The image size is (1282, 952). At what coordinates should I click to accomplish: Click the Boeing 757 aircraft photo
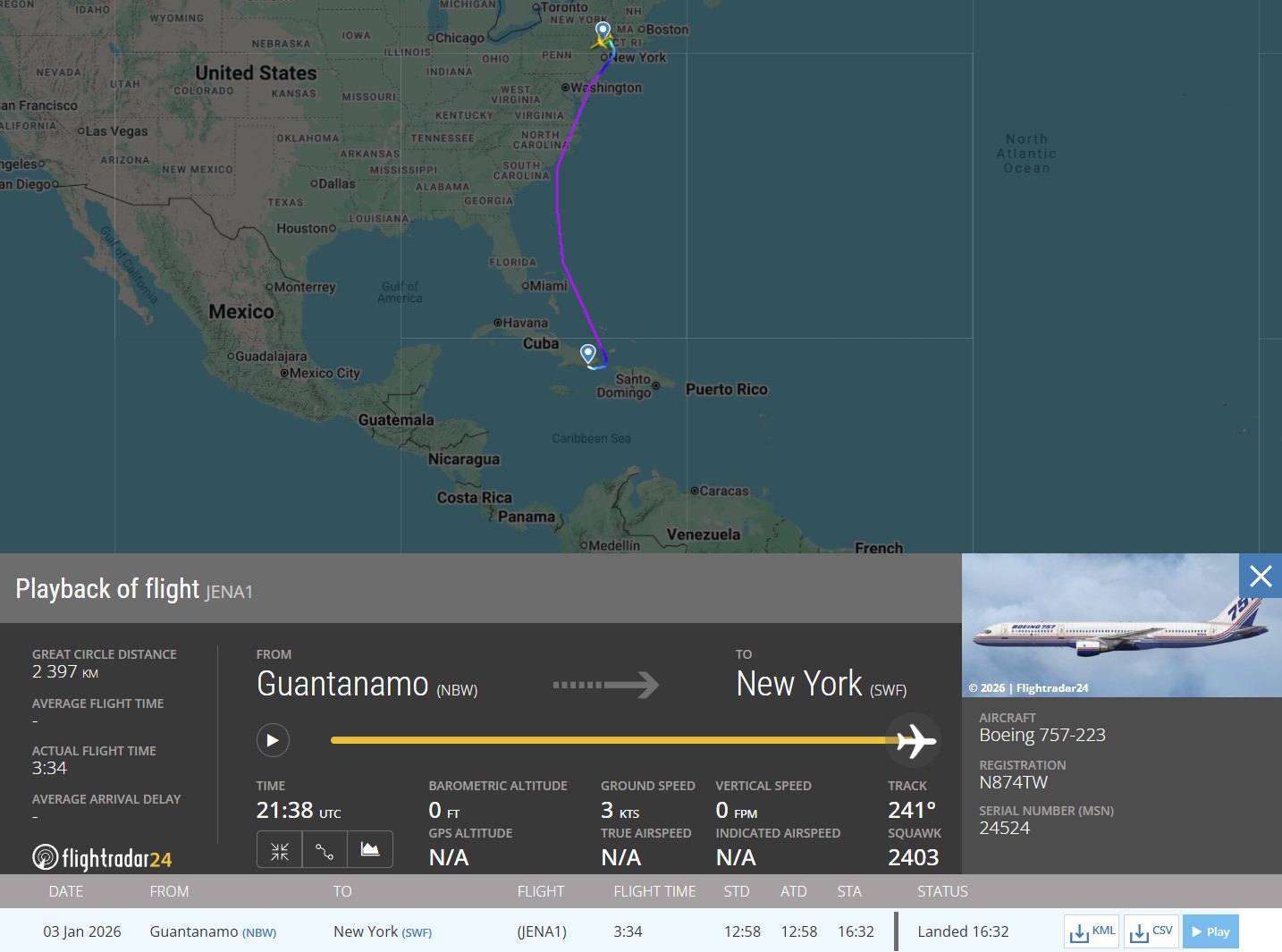tap(1121, 626)
